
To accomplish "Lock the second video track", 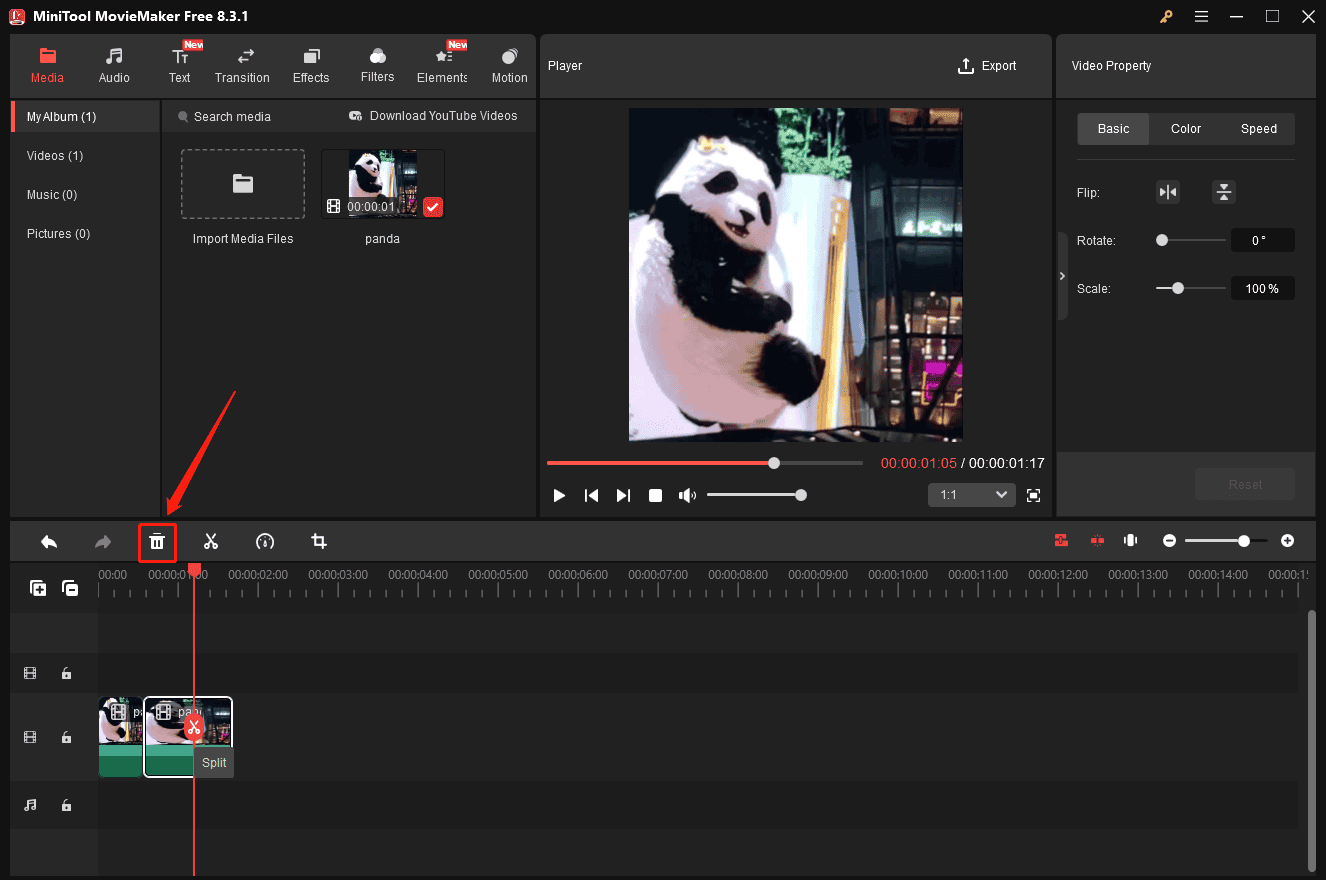I will 66,737.
